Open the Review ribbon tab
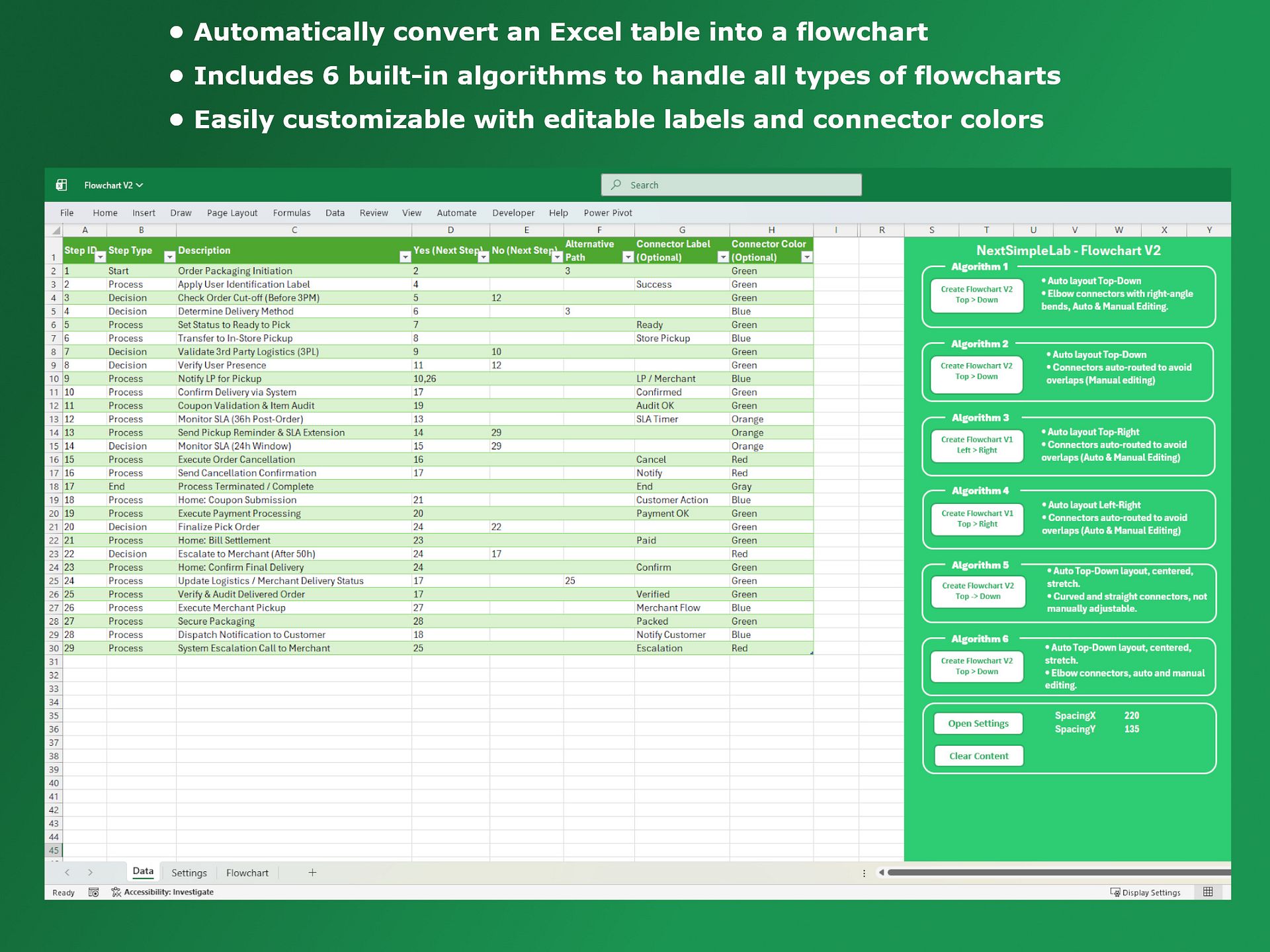Image resolution: width=1270 pixels, height=952 pixels. 374,213
